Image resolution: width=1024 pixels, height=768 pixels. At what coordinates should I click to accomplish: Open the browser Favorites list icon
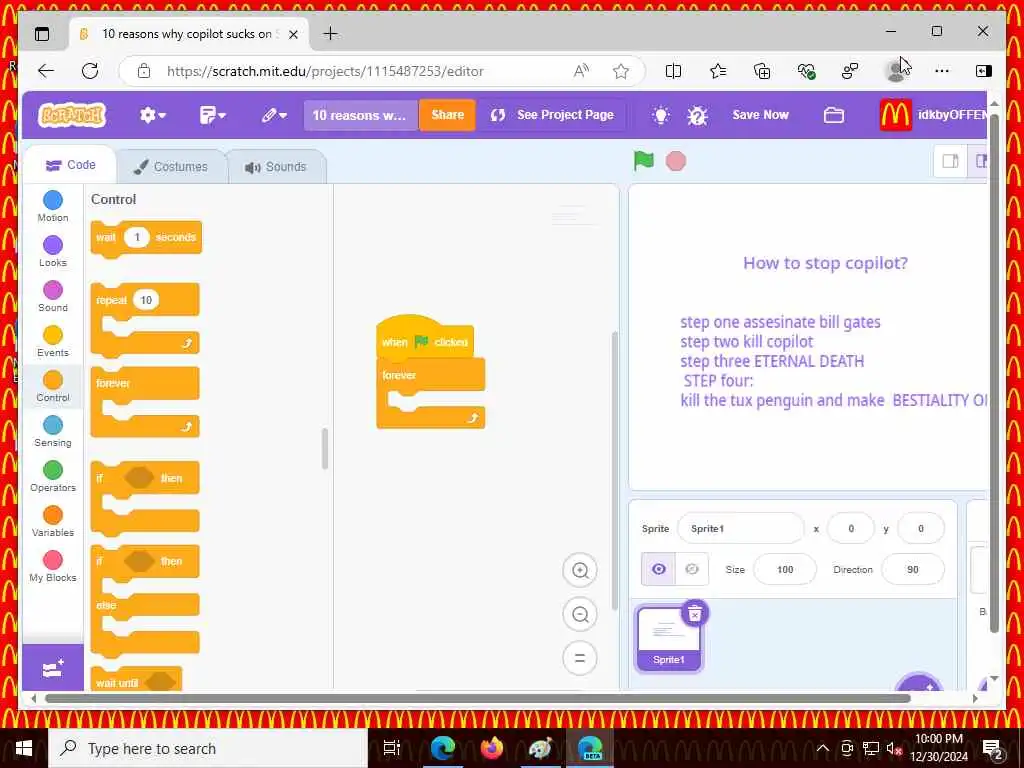coord(718,71)
